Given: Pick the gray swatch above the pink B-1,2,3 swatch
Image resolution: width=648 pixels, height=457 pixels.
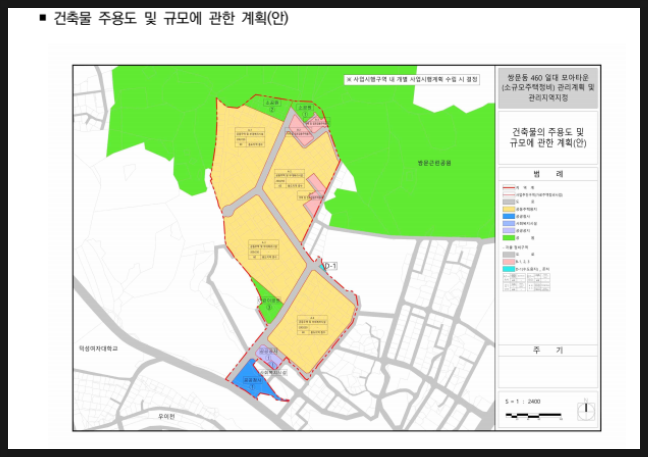Looking at the screenshot, I should click(x=509, y=255).
